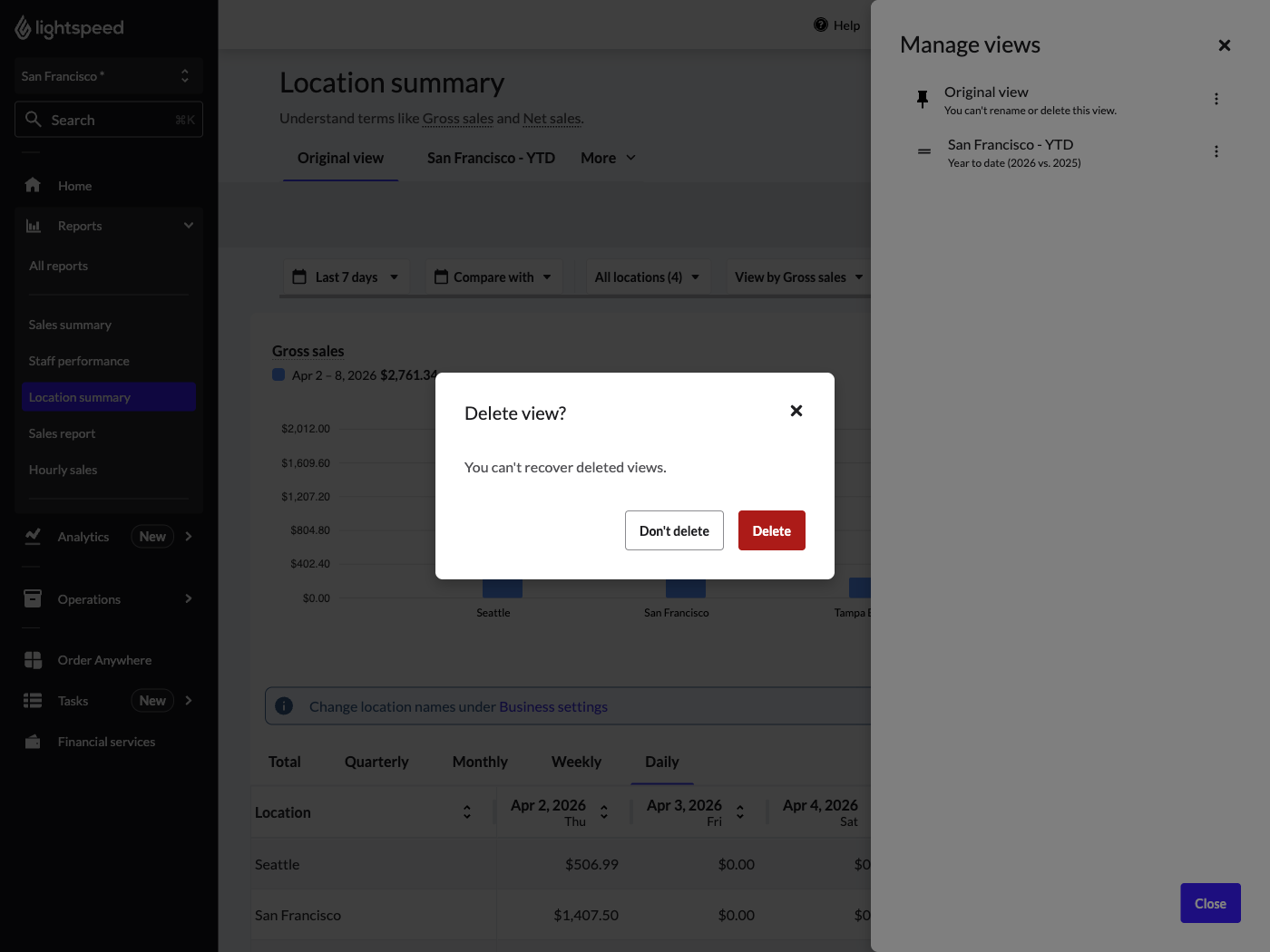Click the Don't delete button
This screenshot has width=1270, height=952.
click(x=674, y=530)
